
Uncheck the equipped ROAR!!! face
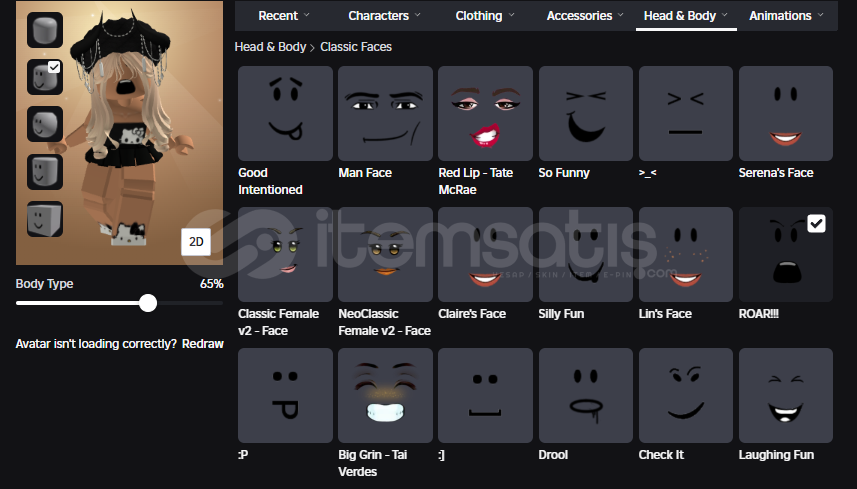pos(816,224)
